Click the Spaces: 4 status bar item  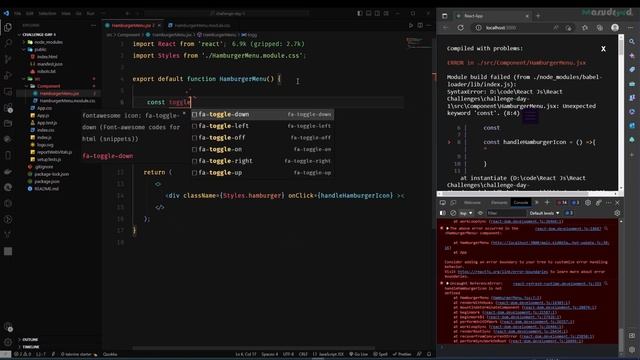click(x=269, y=354)
